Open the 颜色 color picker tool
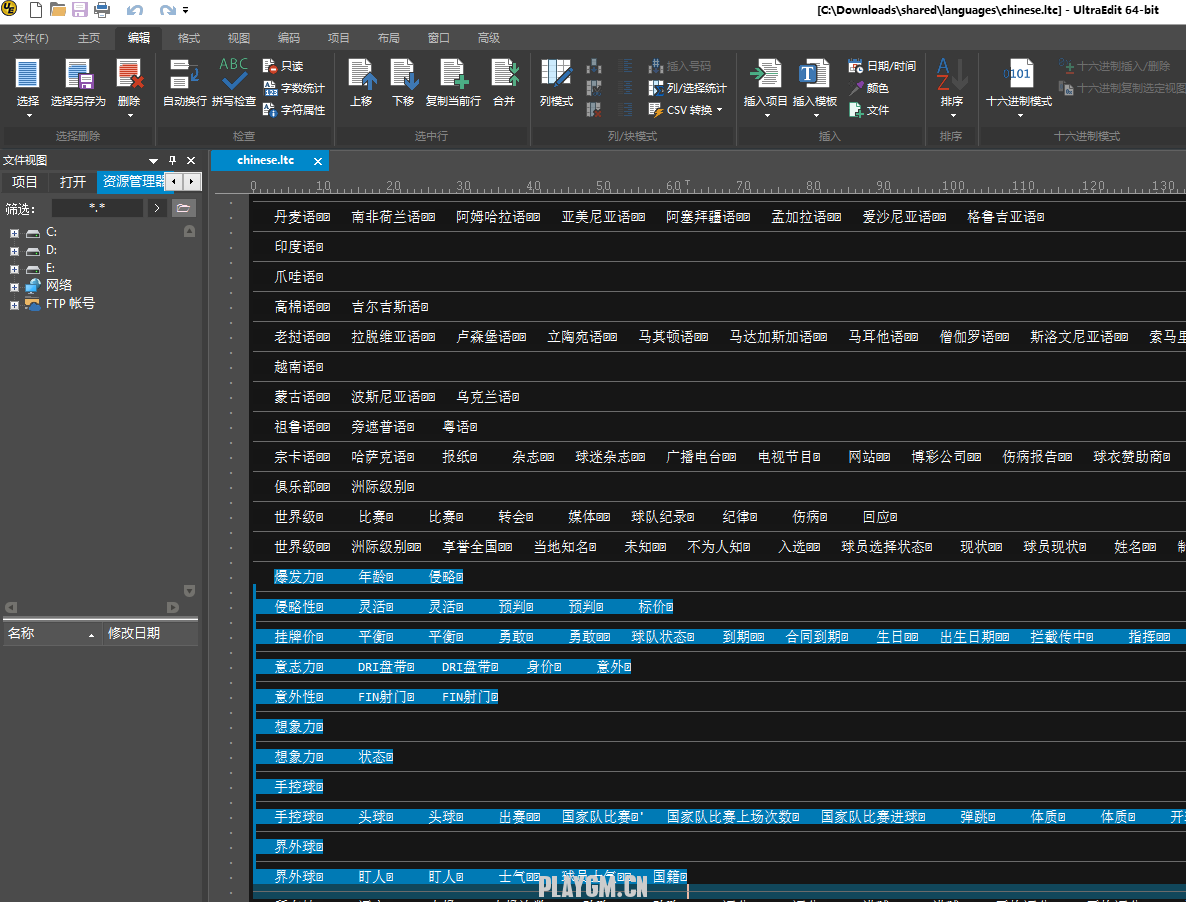The image size is (1186, 902). (868, 88)
